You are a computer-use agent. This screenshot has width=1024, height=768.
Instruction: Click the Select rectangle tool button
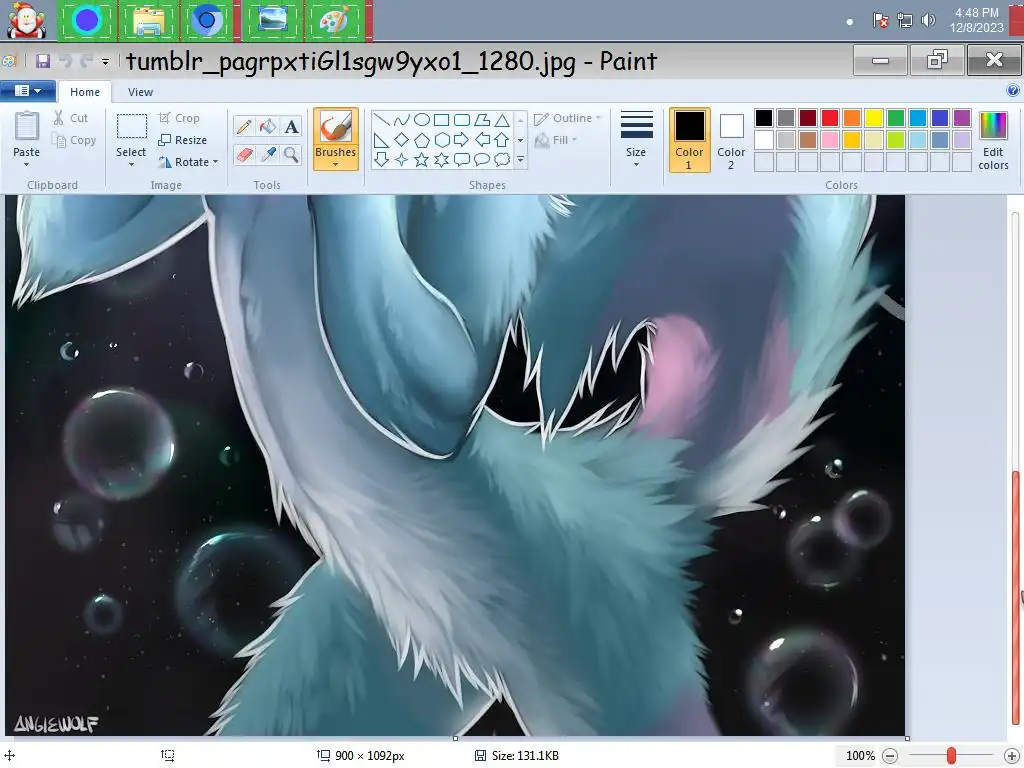click(x=131, y=127)
